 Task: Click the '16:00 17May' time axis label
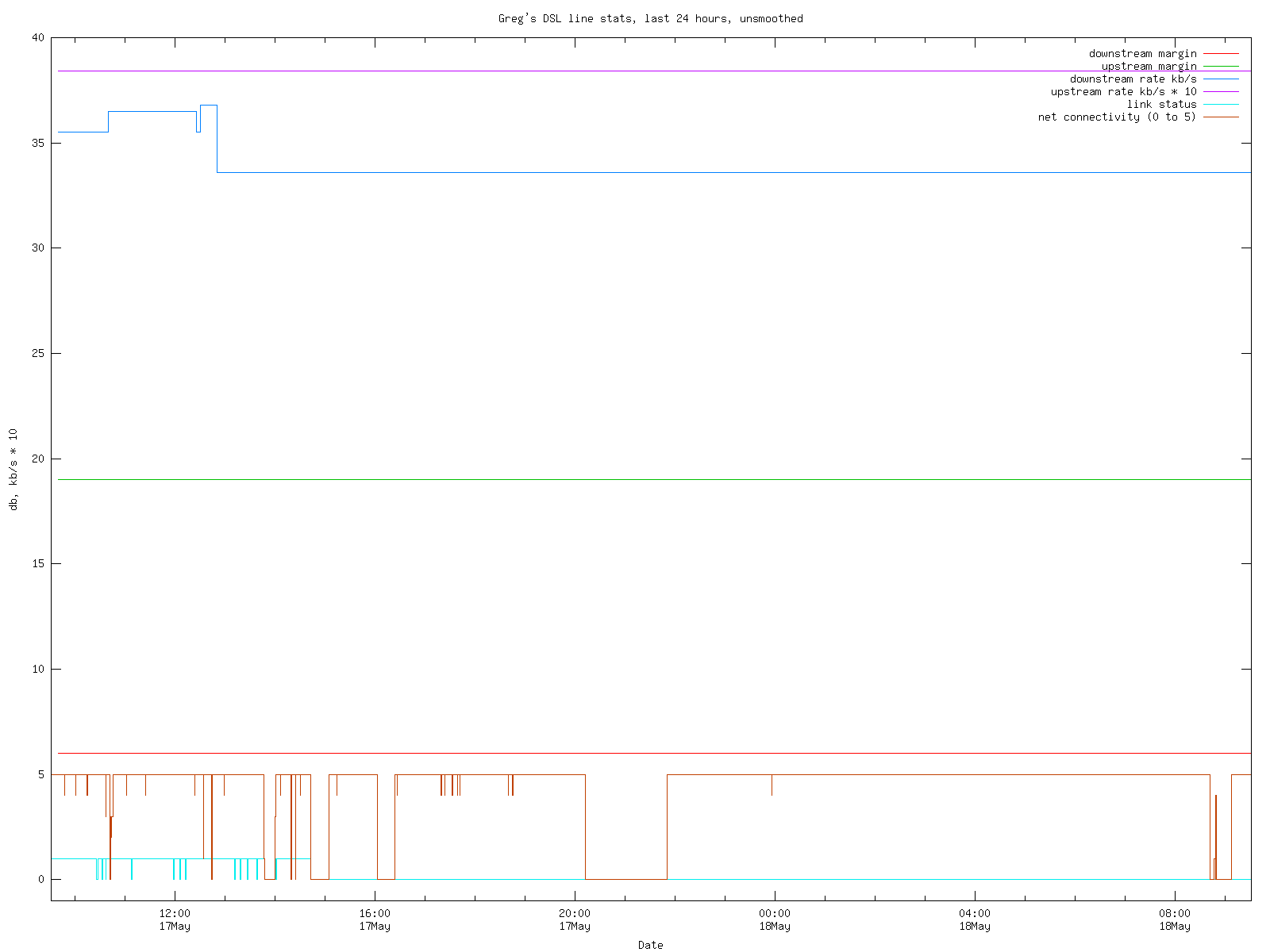375,919
